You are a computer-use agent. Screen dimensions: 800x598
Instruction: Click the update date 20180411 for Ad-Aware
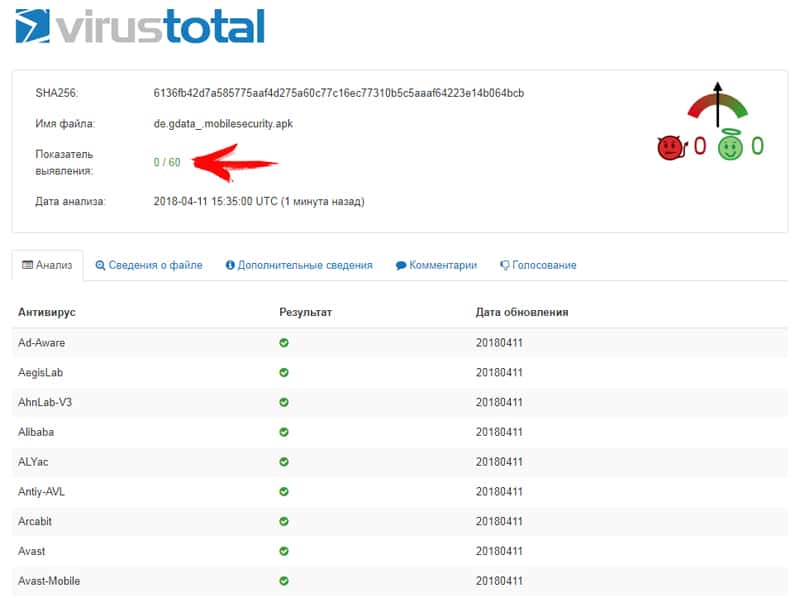tap(499, 343)
